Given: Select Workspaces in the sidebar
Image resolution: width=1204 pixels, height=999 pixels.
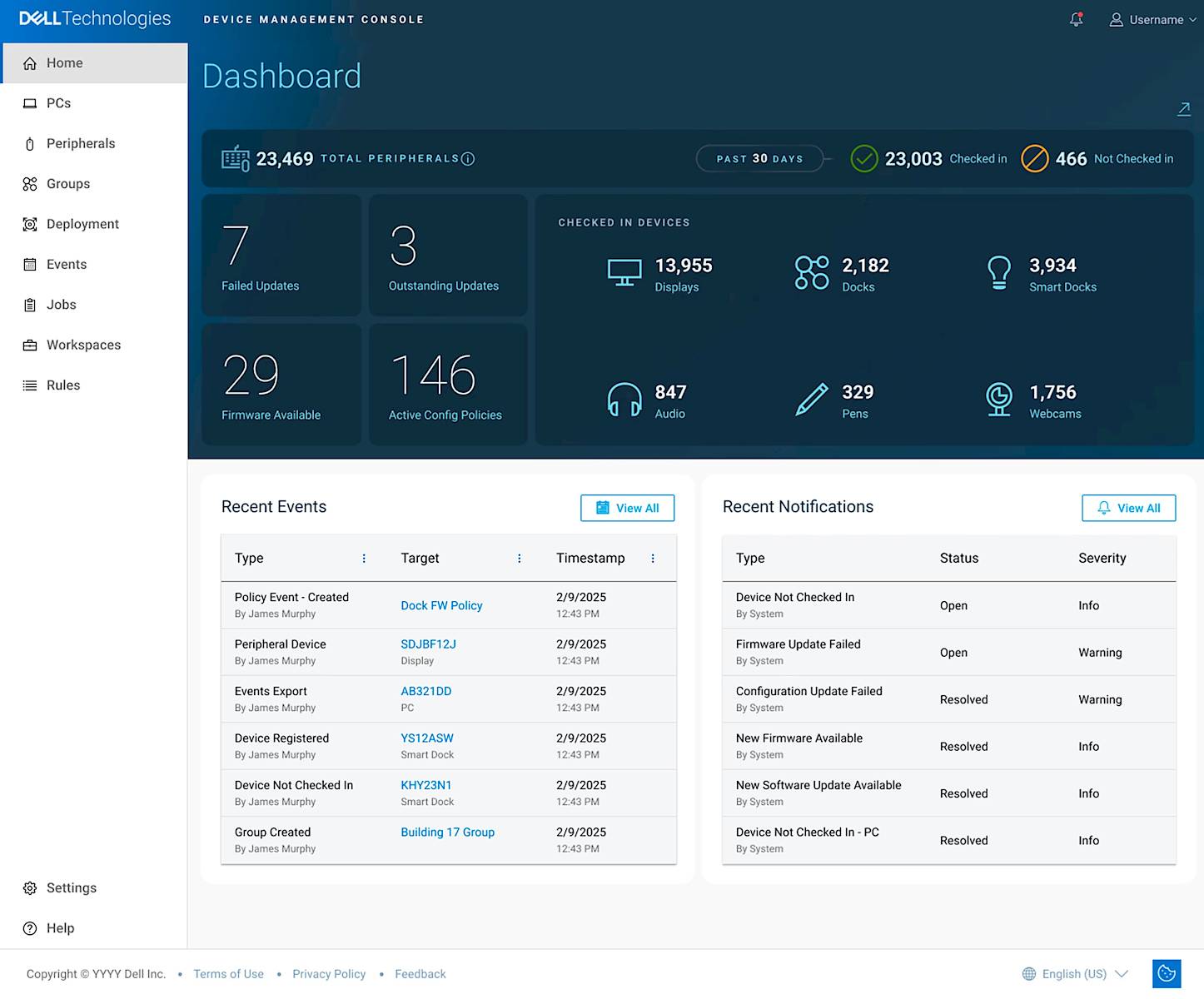Looking at the screenshot, I should pyautogui.click(x=83, y=345).
